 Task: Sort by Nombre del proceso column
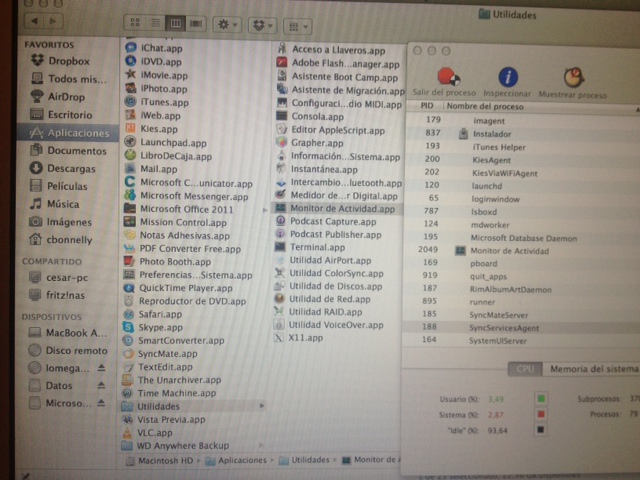pyautogui.click(x=485, y=107)
